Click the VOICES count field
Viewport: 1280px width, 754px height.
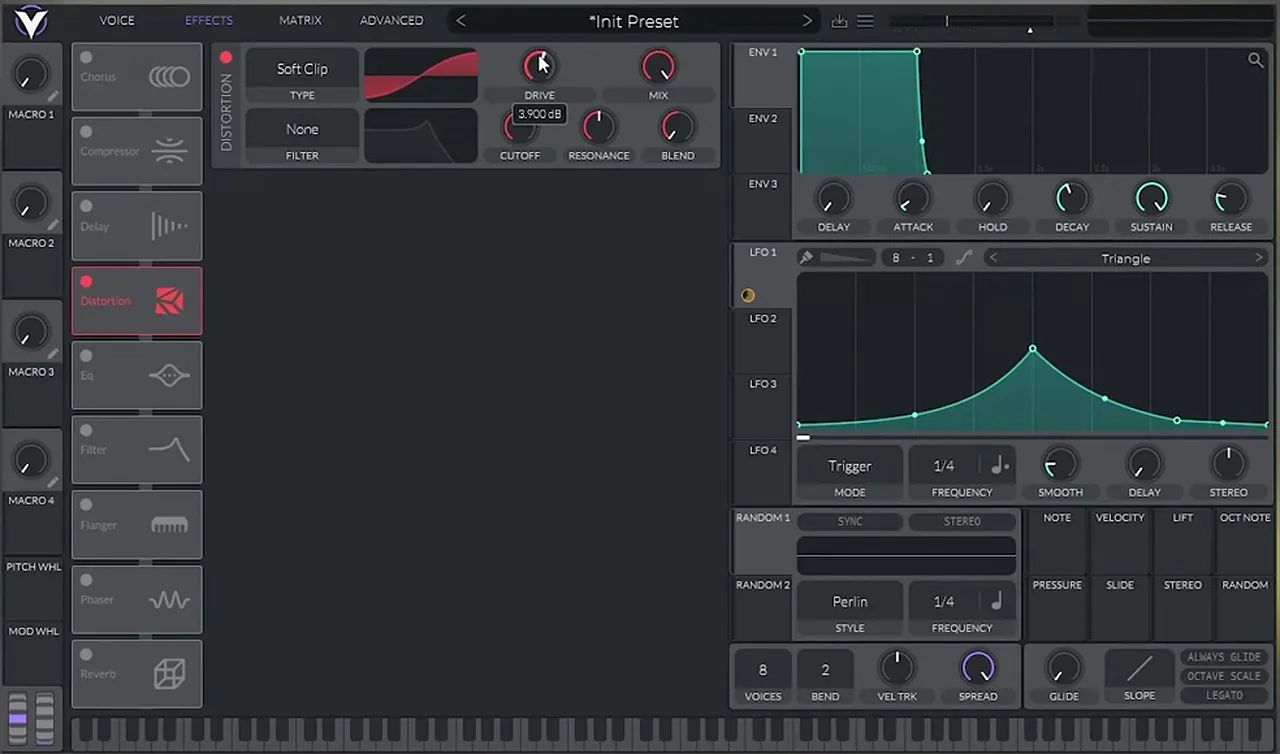click(x=763, y=670)
